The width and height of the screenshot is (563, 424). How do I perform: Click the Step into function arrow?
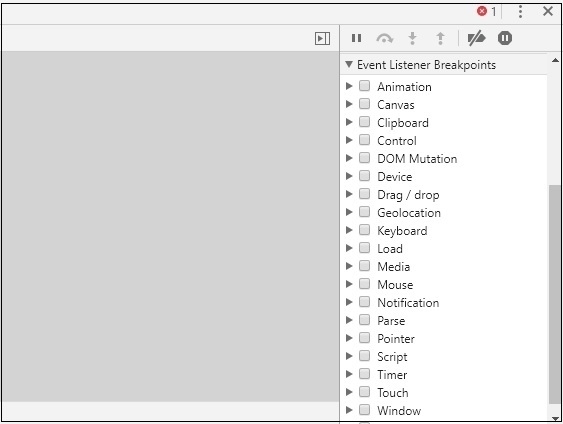[x=413, y=38]
